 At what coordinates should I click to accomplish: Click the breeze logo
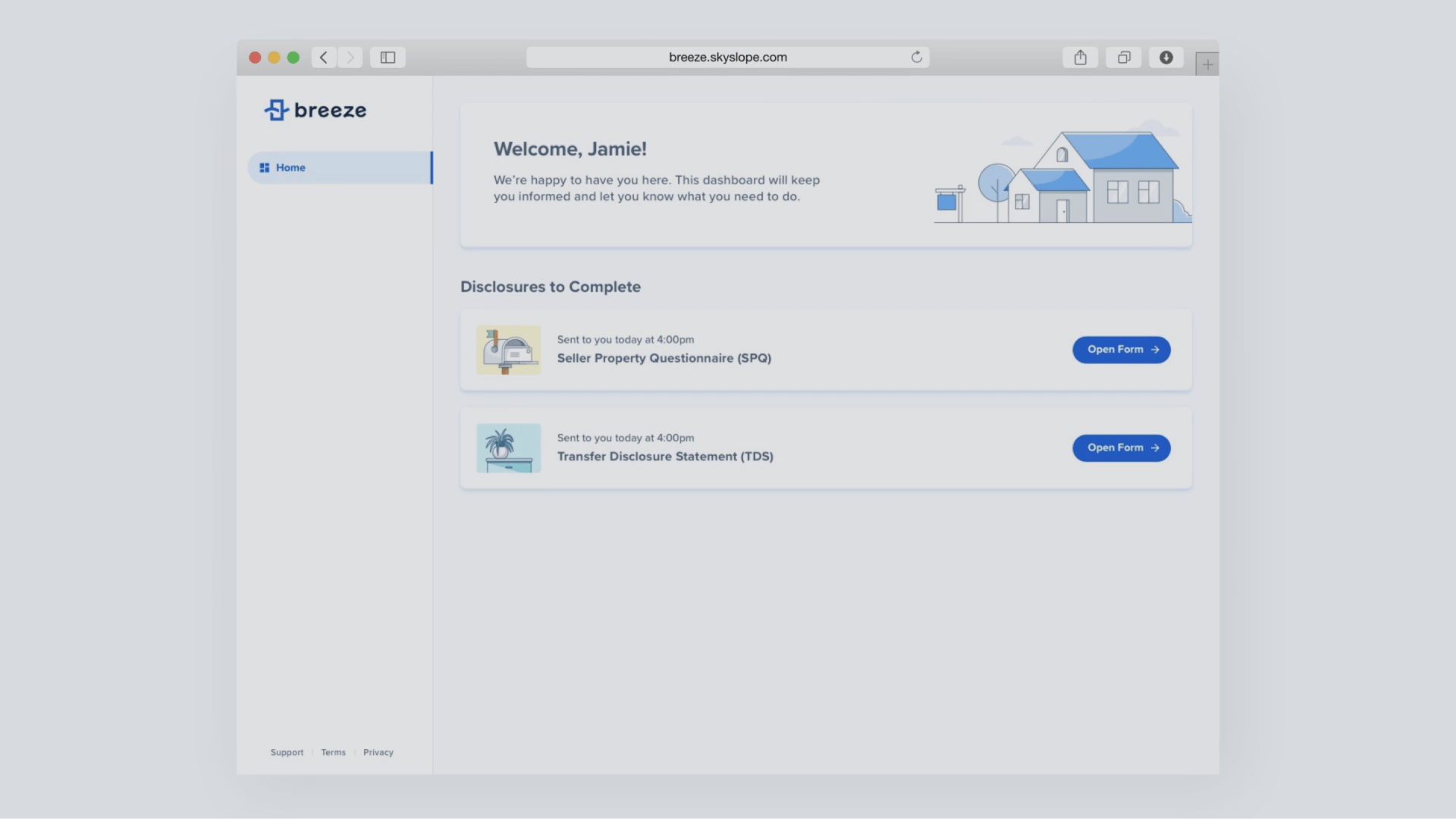[315, 110]
